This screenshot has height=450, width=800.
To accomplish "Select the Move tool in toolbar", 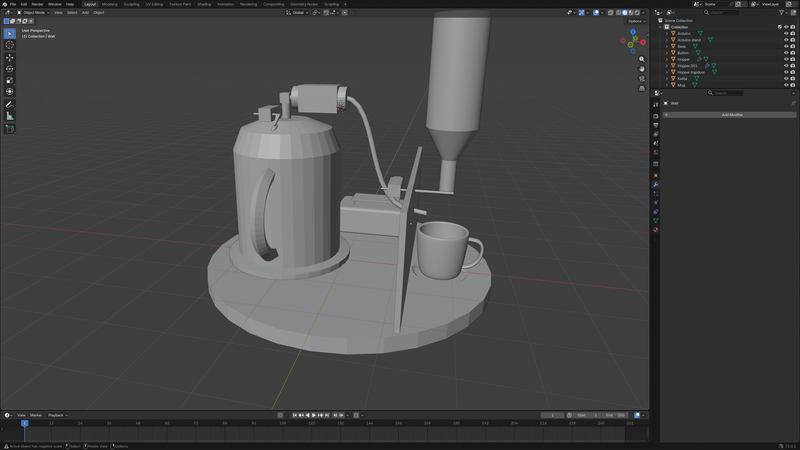I will point(10,57).
